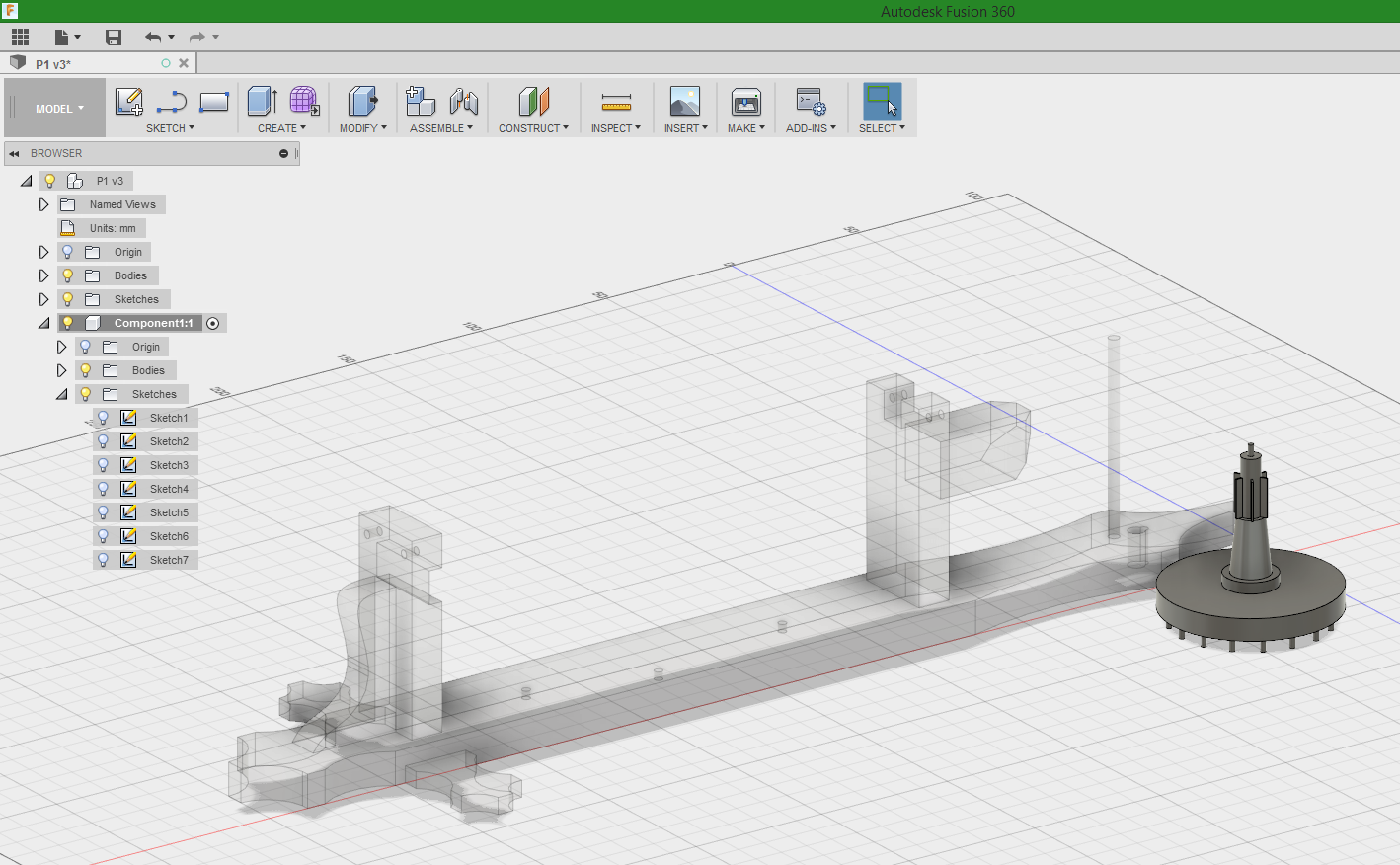This screenshot has width=1400, height=865.
Task: Expand the Component1:1 Bodies folder
Action: click(x=61, y=370)
